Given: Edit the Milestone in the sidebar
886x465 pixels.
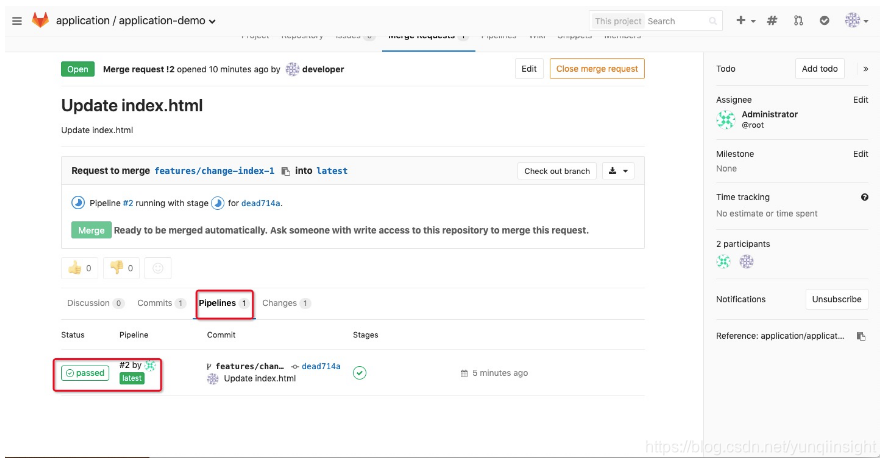Looking at the screenshot, I should coord(860,154).
